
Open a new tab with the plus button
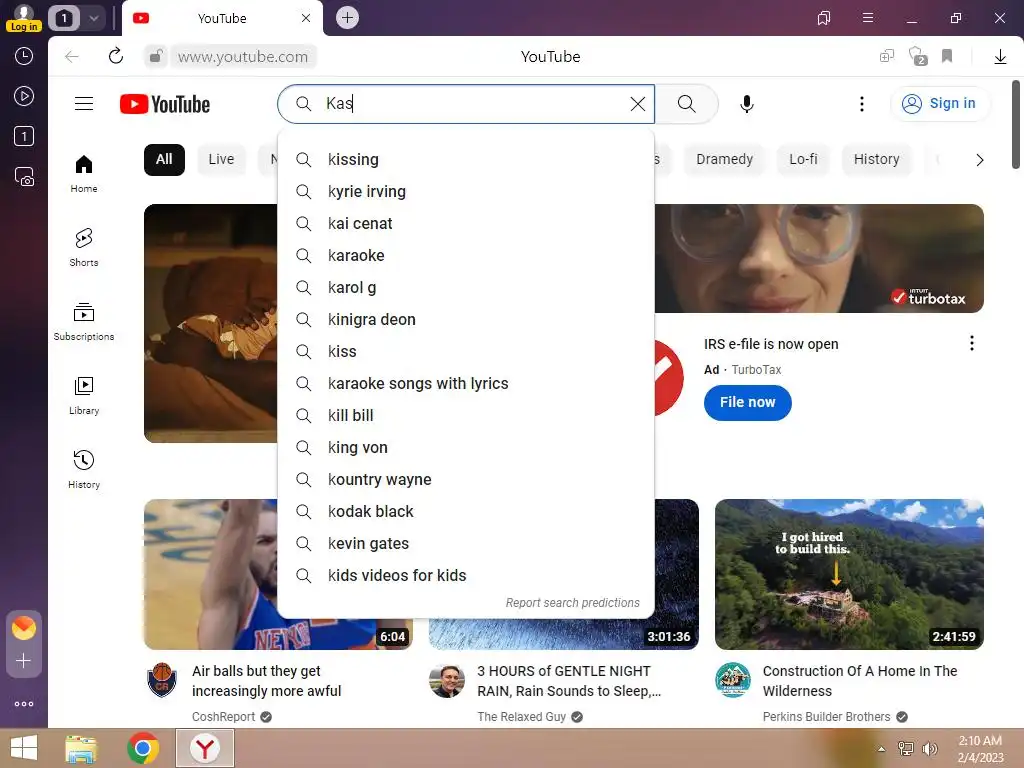pos(347,18)
